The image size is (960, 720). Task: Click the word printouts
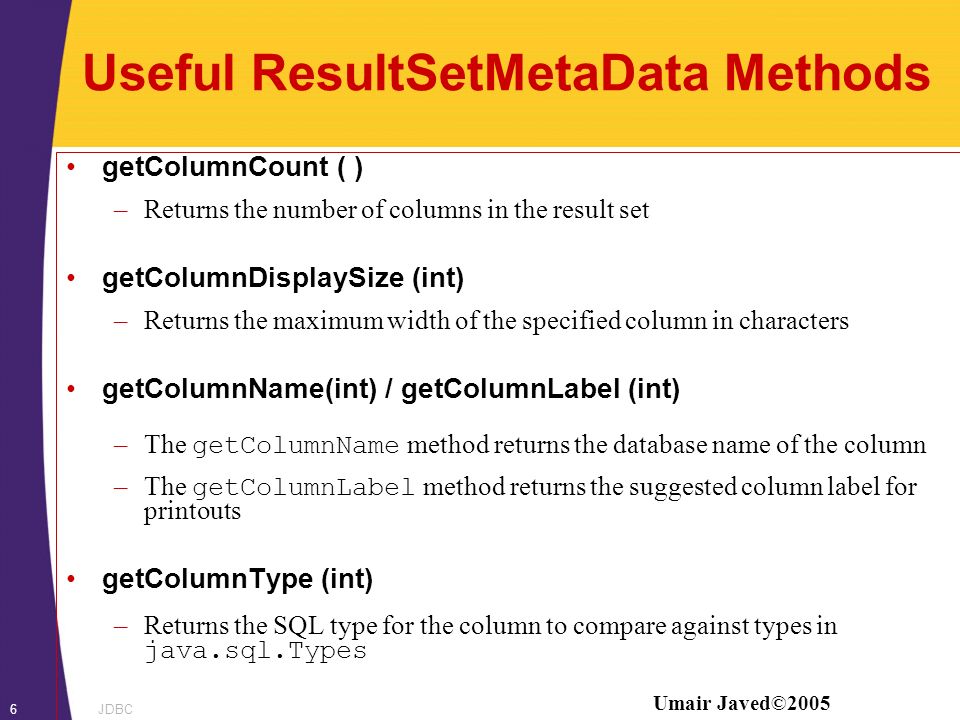point(192,512)
